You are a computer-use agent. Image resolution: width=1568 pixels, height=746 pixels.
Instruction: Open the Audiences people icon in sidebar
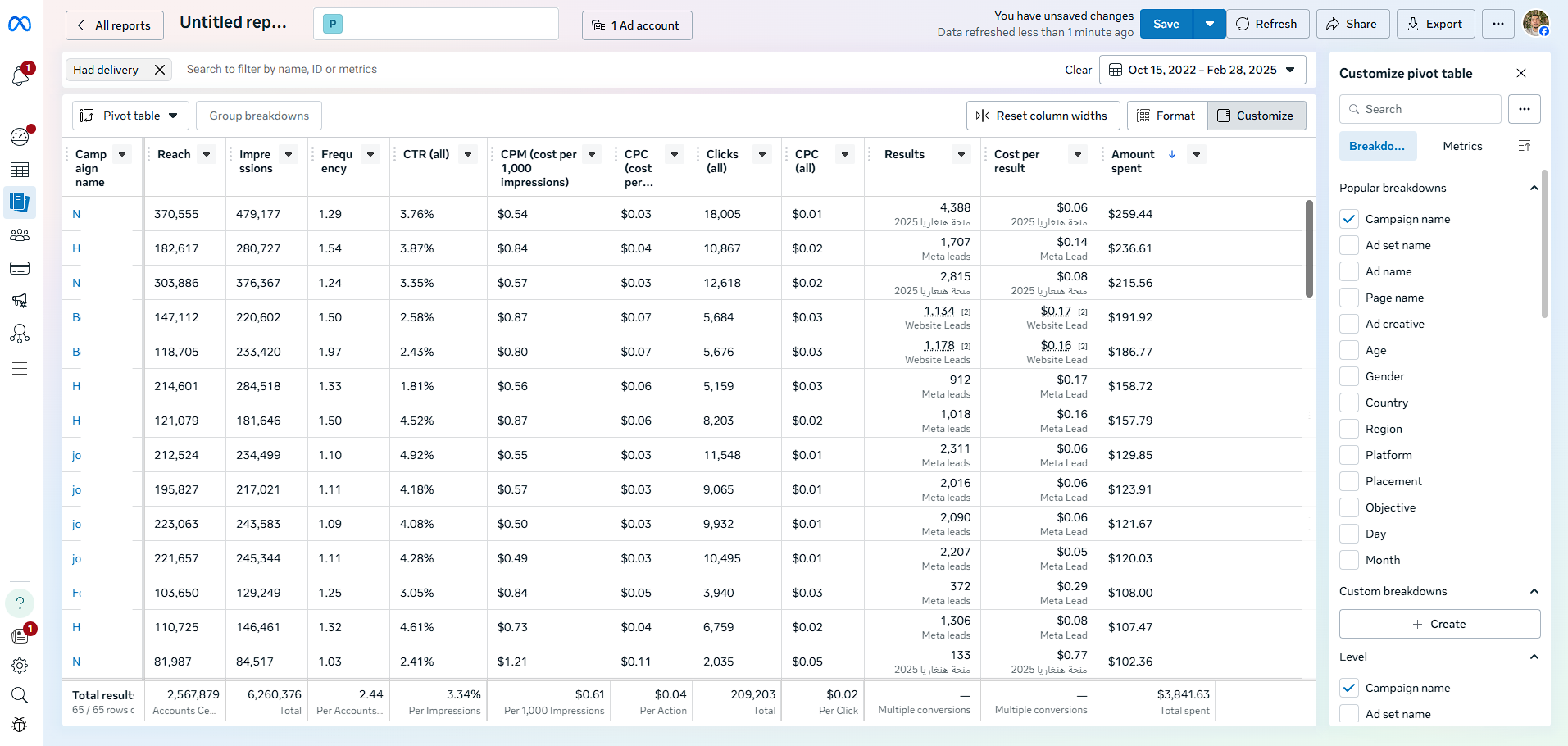click(20, 235)
